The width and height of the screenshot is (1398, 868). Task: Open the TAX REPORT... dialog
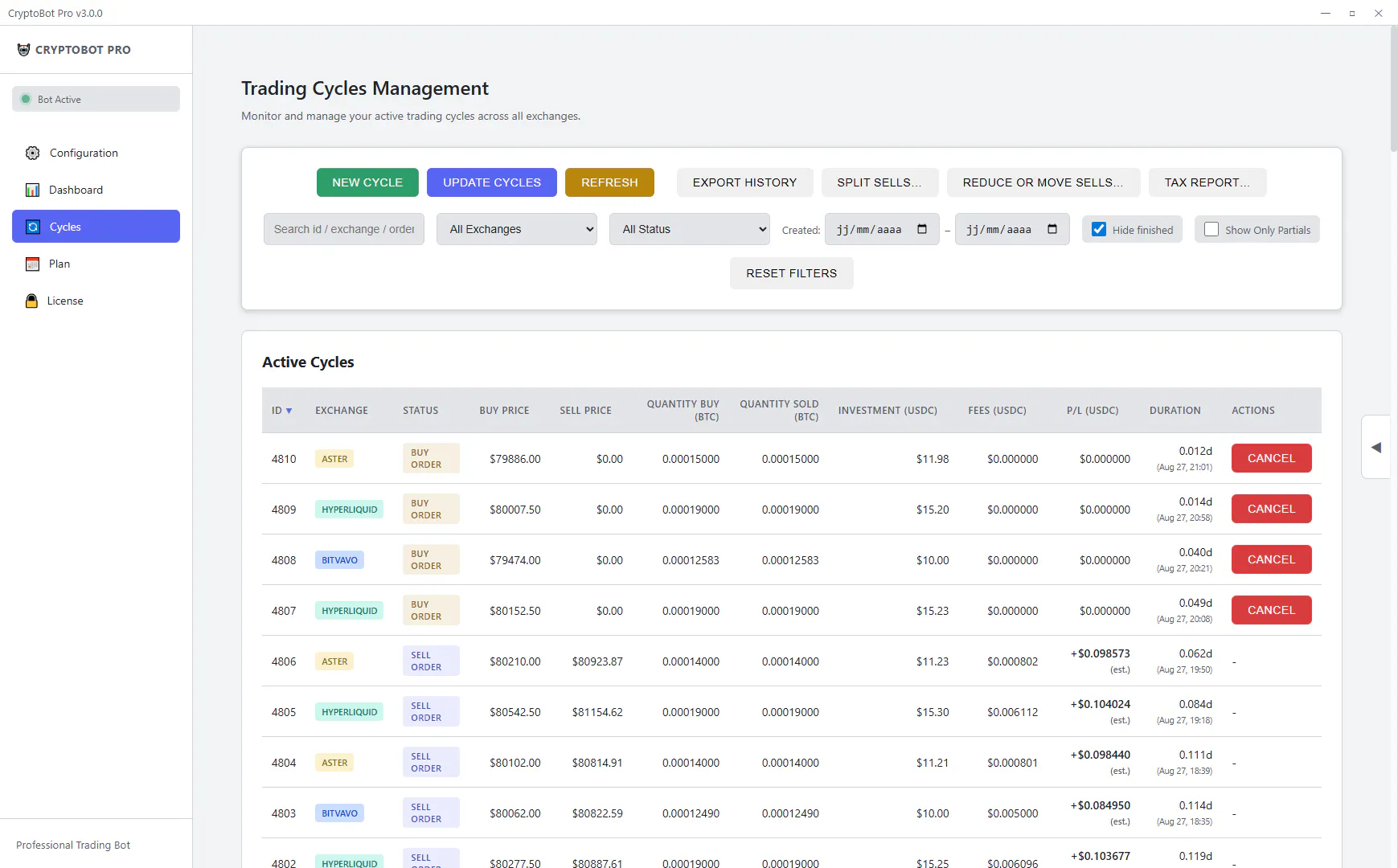click(1207, 182)
